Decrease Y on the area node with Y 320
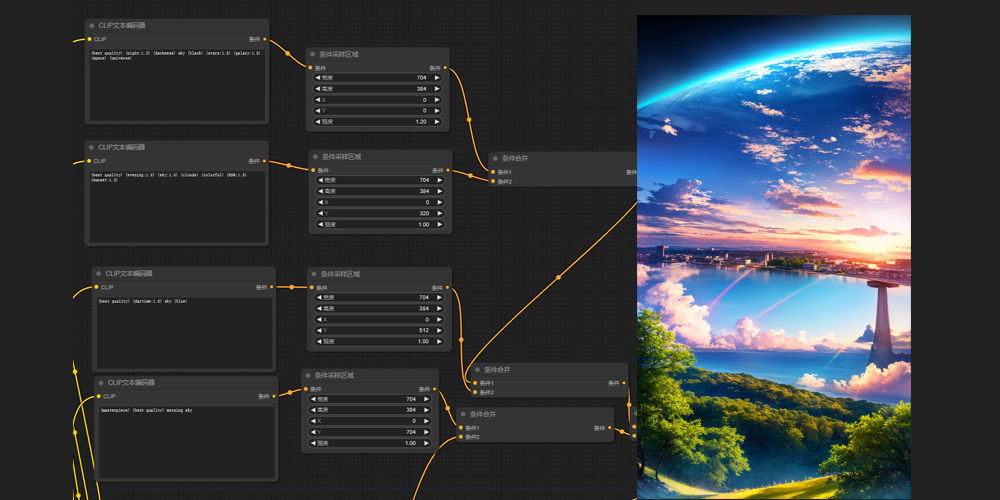The image size is (1000, 500). coord(320,213)
